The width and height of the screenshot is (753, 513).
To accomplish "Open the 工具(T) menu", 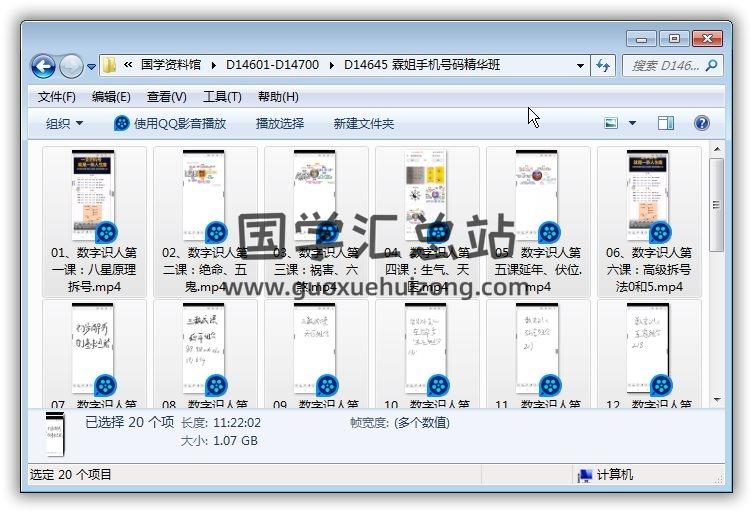I will (222, 97).
